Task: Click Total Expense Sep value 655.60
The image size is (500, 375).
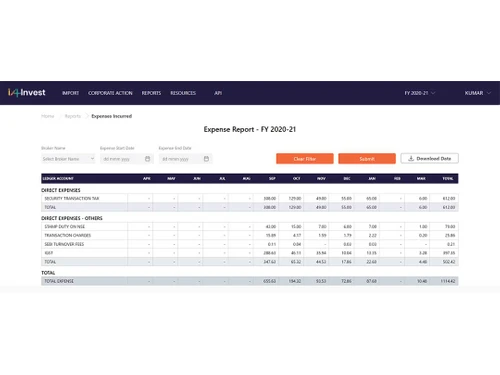Action: pyautogui.click(x=270, y=281)
